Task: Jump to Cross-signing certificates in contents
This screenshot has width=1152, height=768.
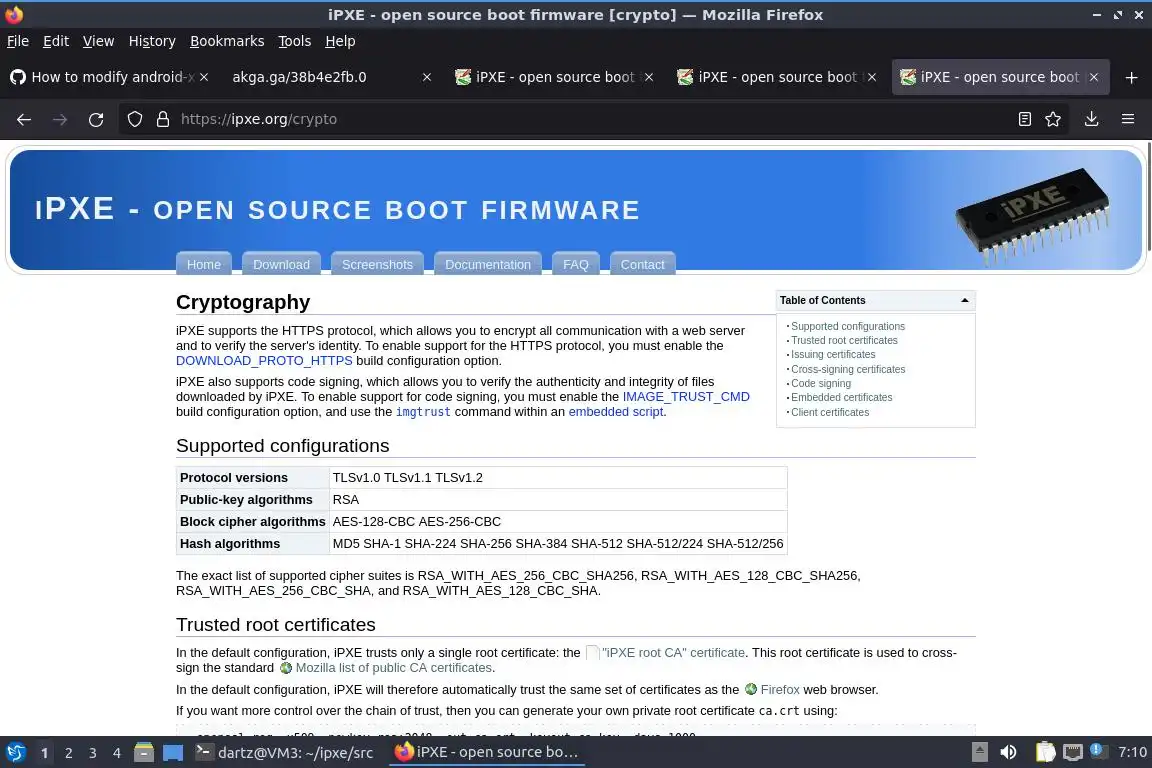Action: [x=848, y=369]
